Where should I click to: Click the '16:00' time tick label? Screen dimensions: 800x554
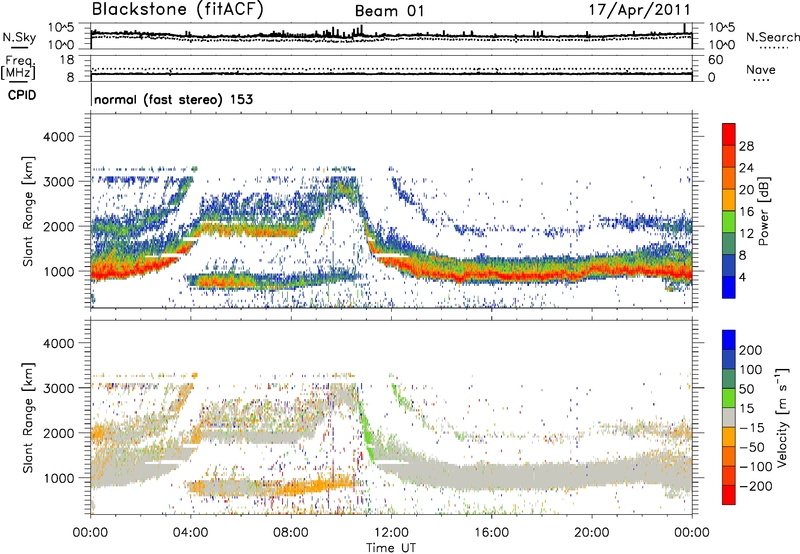click(x=491, y=533)
